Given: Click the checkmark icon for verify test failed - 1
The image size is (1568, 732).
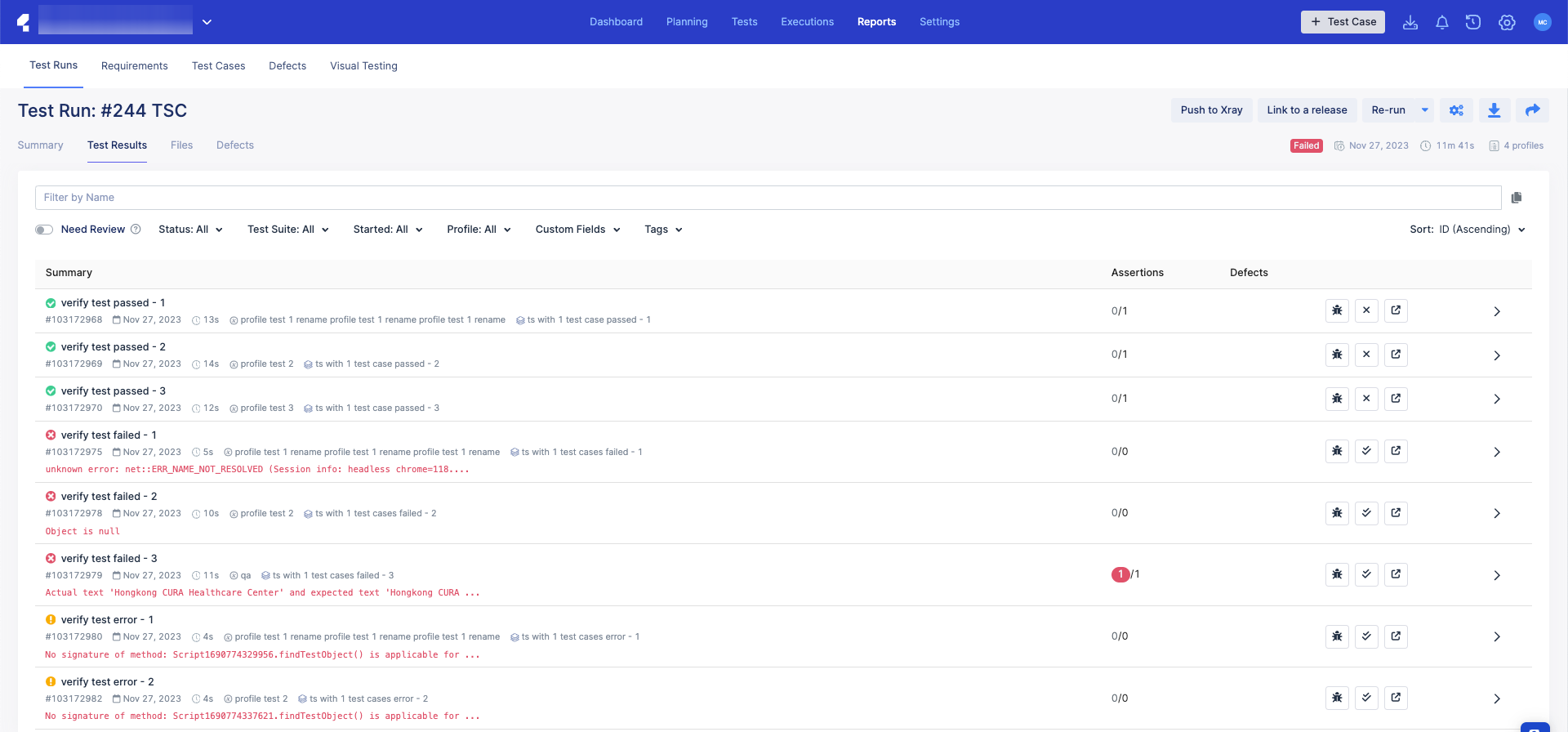Looking at the screenshot, I should (x=1366, y=451).
